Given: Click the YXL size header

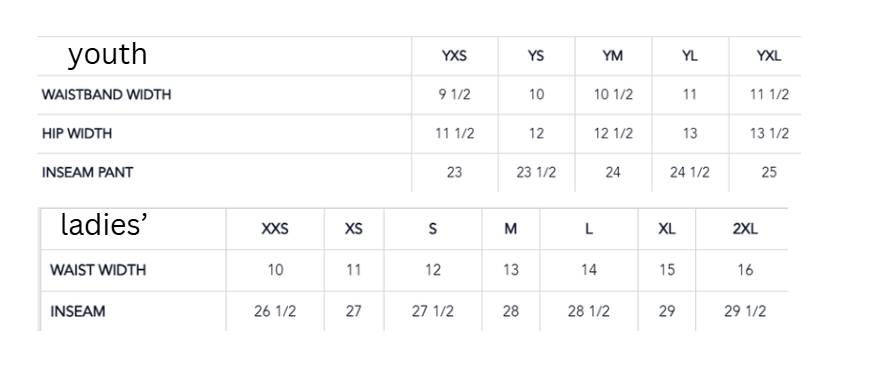Looking at the screenshot, I should (x=769, y=56).
